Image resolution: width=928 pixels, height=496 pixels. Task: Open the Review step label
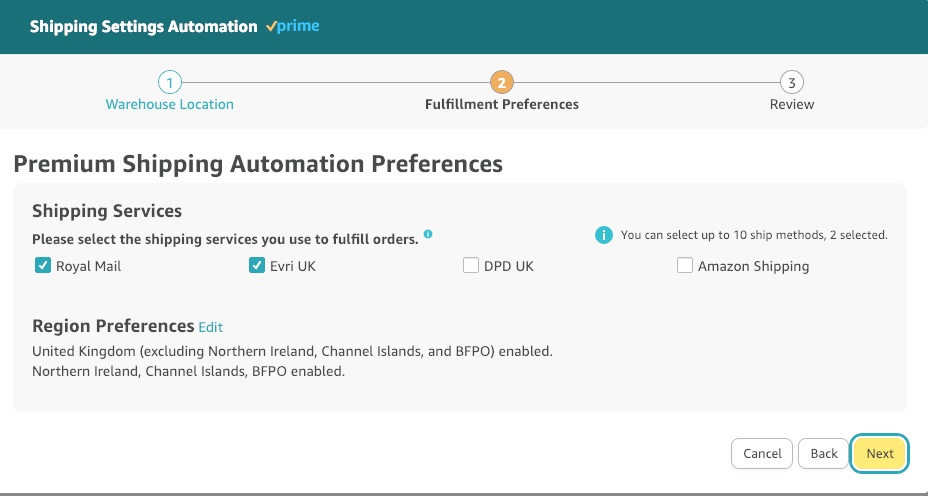pos(792,104)
